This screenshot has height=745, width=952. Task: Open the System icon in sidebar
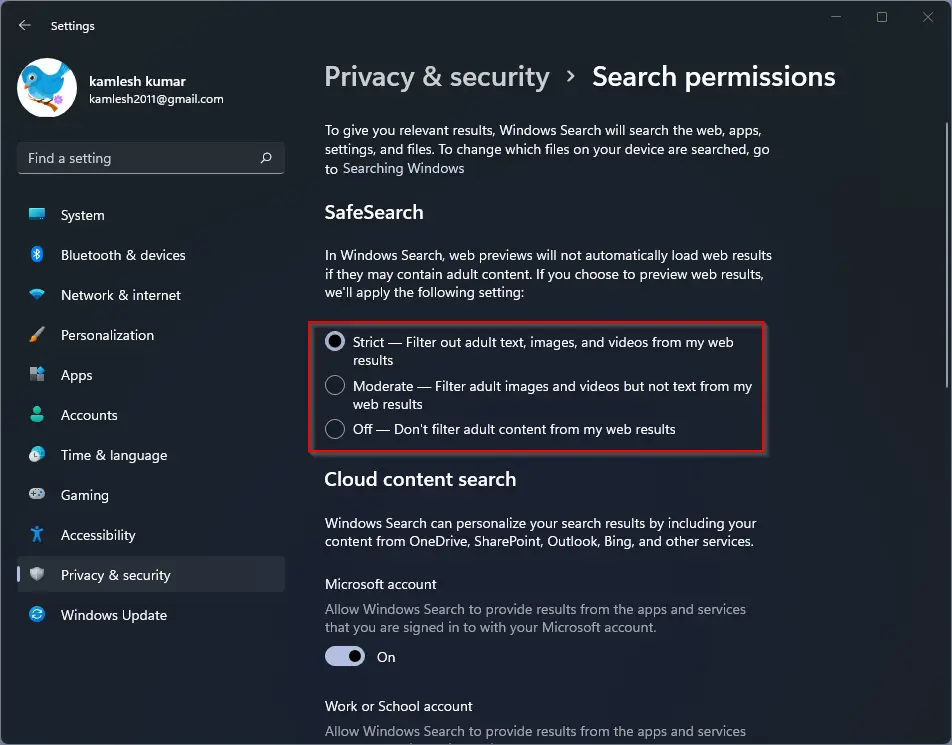pyautogui.click(x=37, y=214)
